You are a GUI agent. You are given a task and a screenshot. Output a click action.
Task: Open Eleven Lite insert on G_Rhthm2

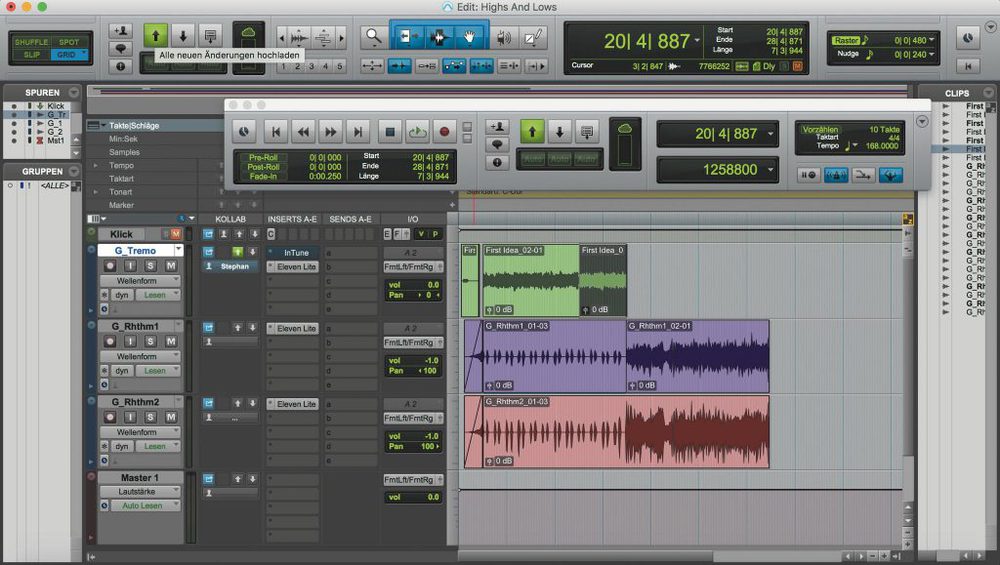293,404
